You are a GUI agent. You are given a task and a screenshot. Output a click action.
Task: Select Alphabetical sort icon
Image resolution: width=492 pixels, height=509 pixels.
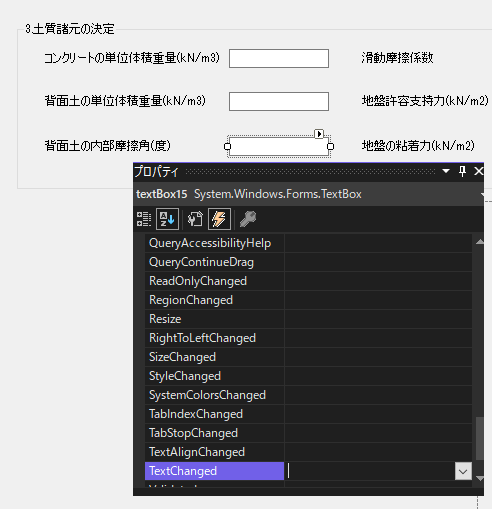167,219
